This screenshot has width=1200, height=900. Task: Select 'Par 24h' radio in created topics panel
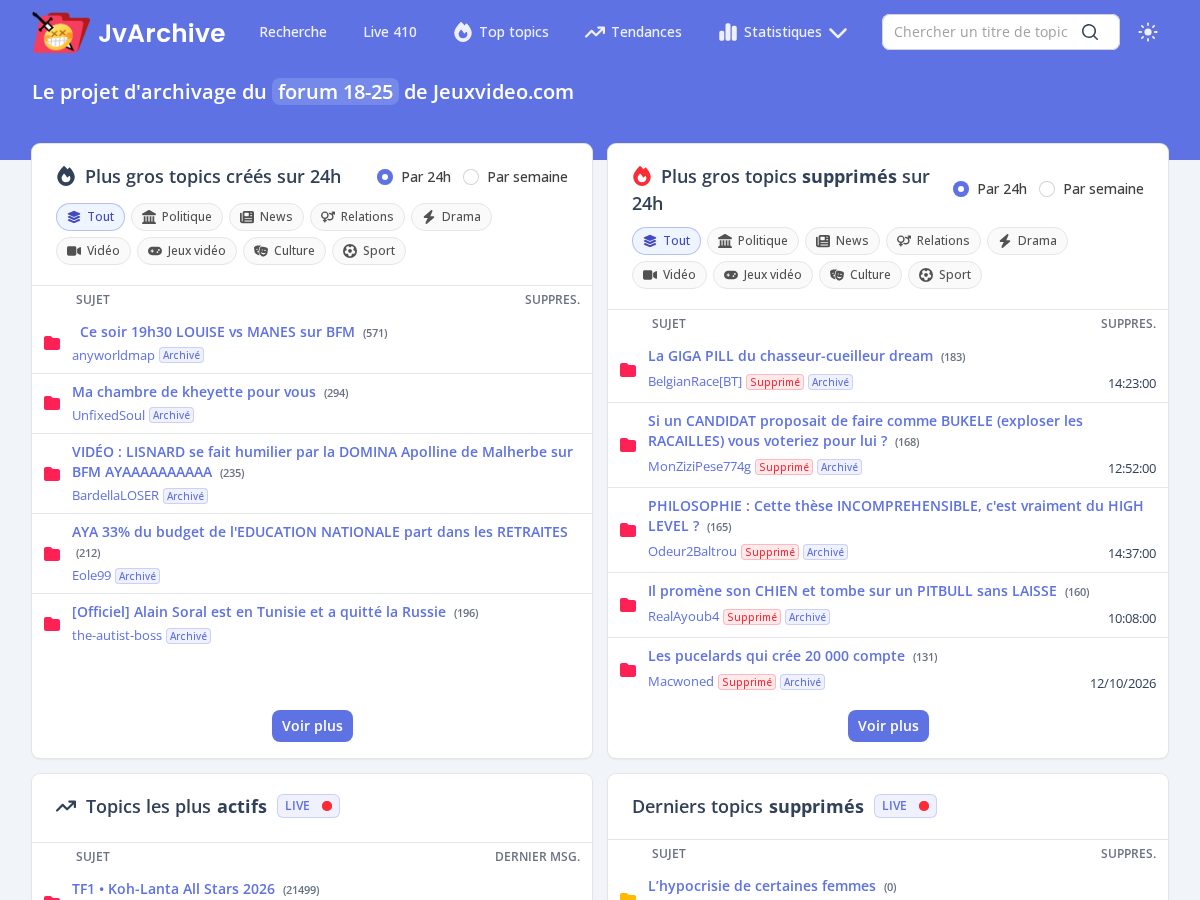coord(385,177)
